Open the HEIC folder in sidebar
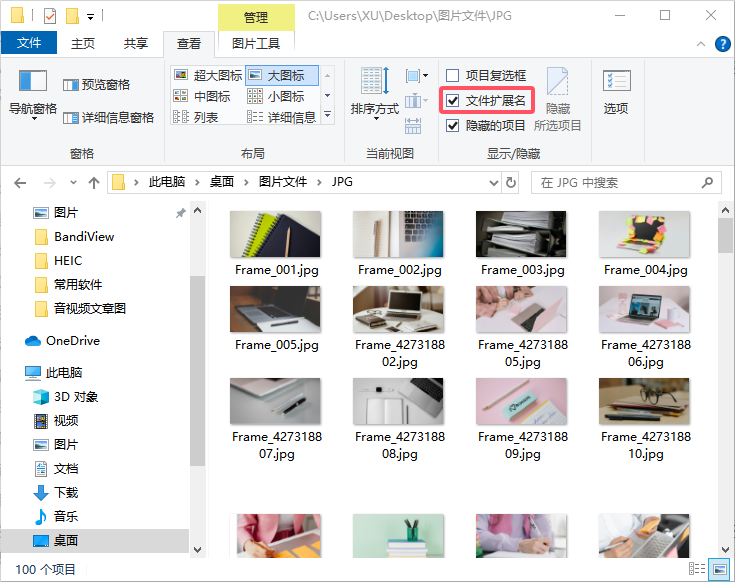Image resolution: width=735 pixels, height=582 pixels. (x=59, y=261)
